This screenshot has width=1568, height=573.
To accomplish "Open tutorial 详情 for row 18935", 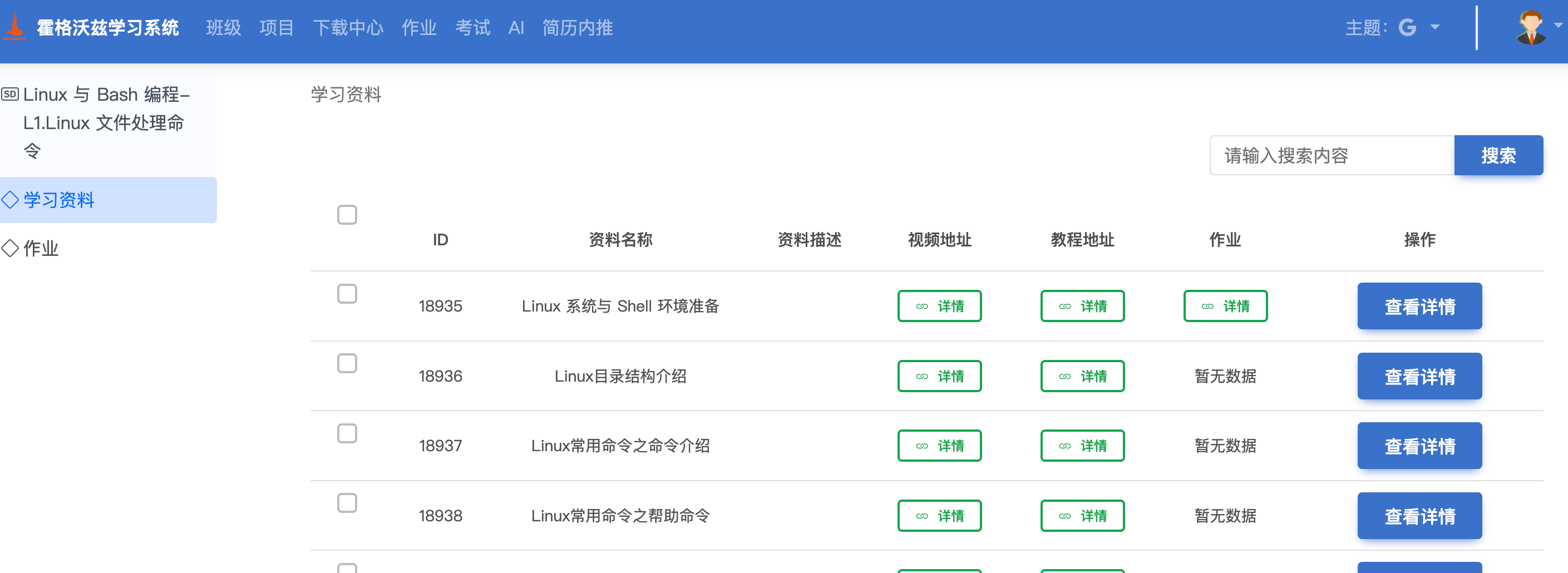I will point(1082,306).
